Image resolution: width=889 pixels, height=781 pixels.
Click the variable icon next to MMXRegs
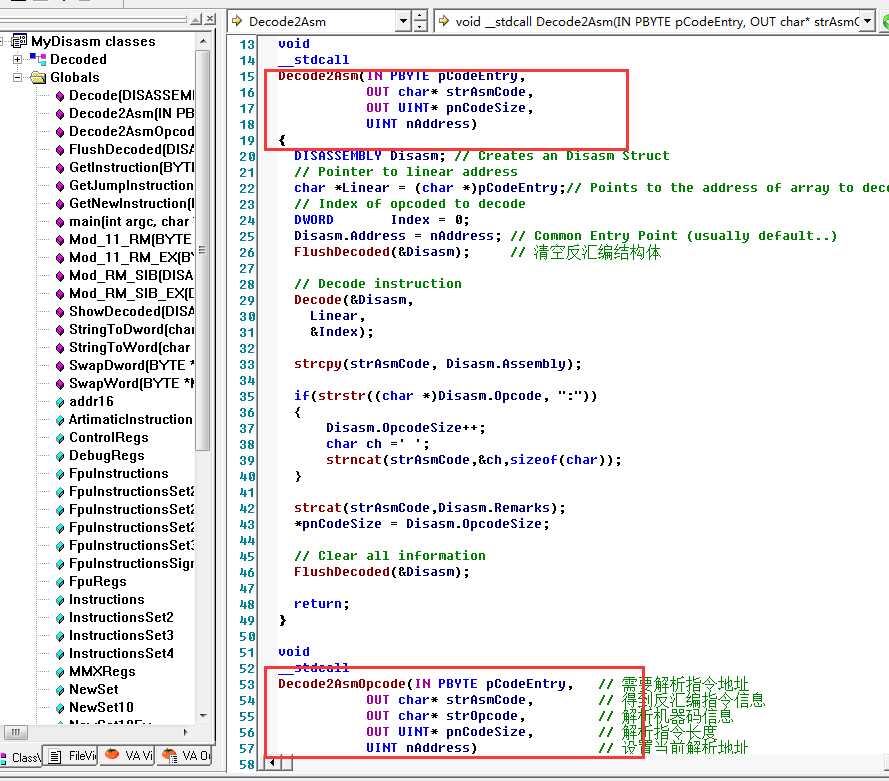pos(60,672)
